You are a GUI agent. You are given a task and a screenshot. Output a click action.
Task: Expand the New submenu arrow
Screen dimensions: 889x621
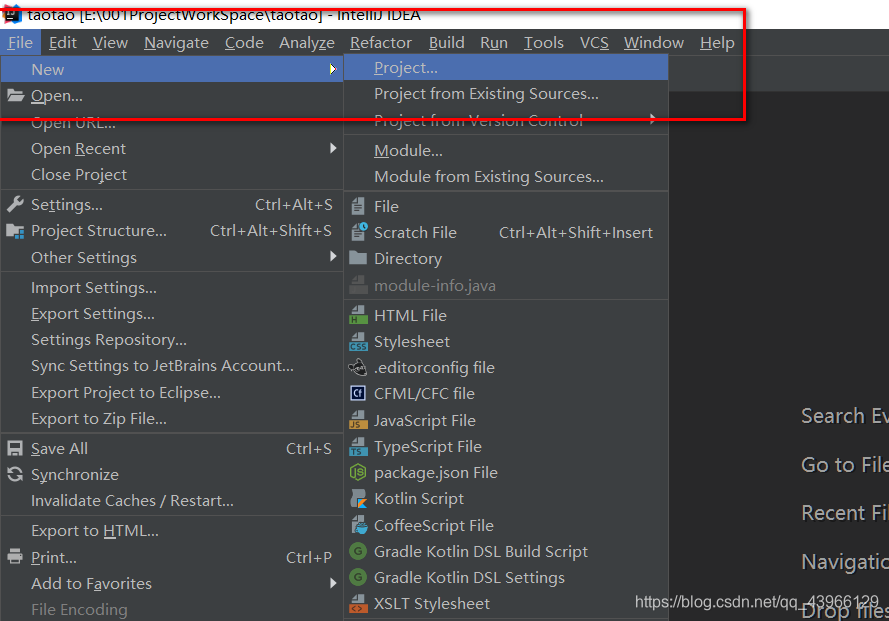(333, 69)
